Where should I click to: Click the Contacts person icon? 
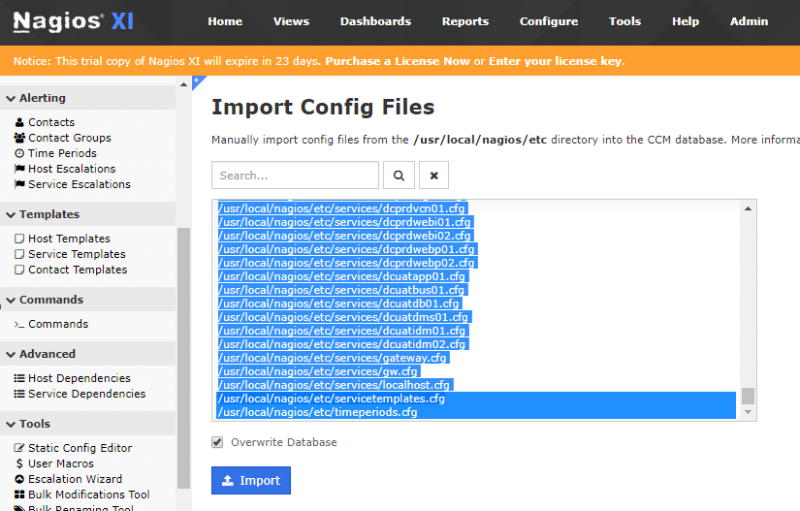[x=19, y=122]
